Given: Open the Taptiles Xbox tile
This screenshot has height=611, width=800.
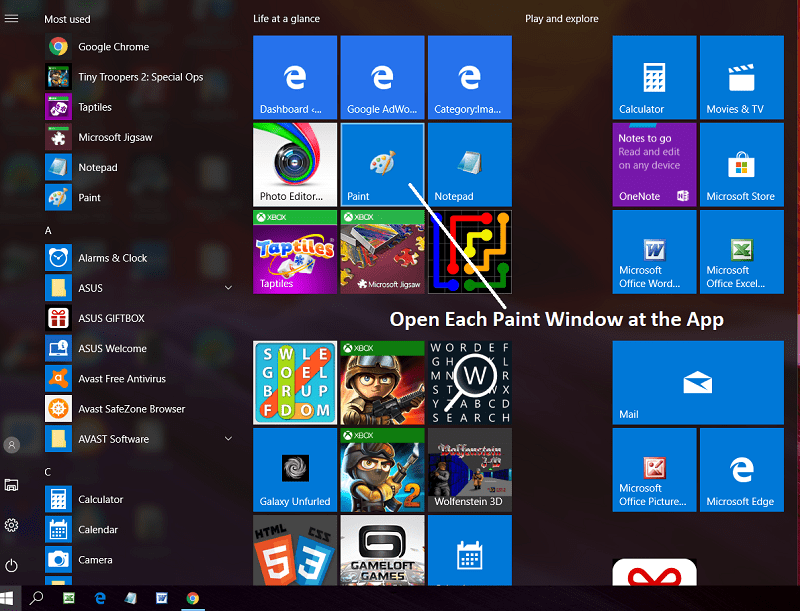Looking at the screenshot, I should coord(295,252).
